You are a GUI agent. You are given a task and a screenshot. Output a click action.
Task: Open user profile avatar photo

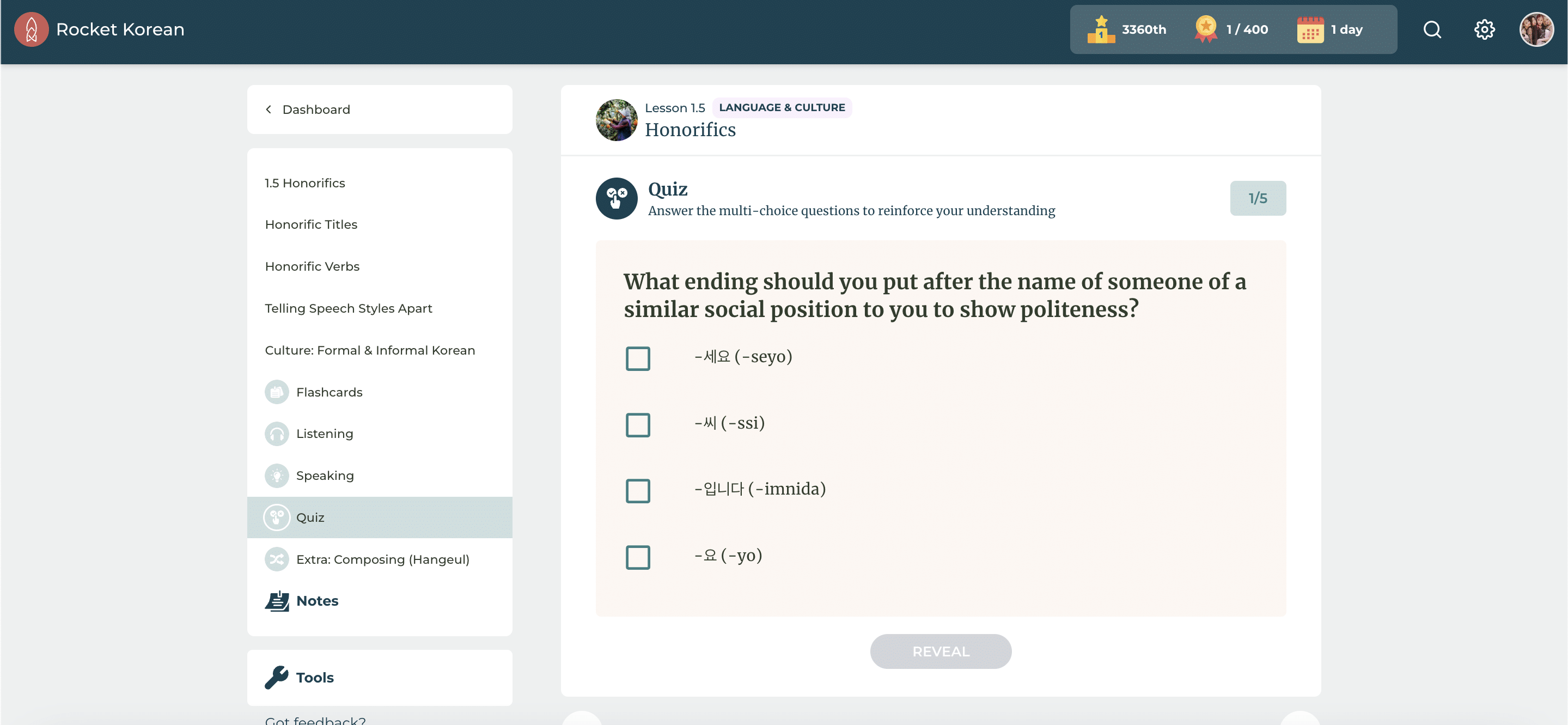click(1536, 29)
